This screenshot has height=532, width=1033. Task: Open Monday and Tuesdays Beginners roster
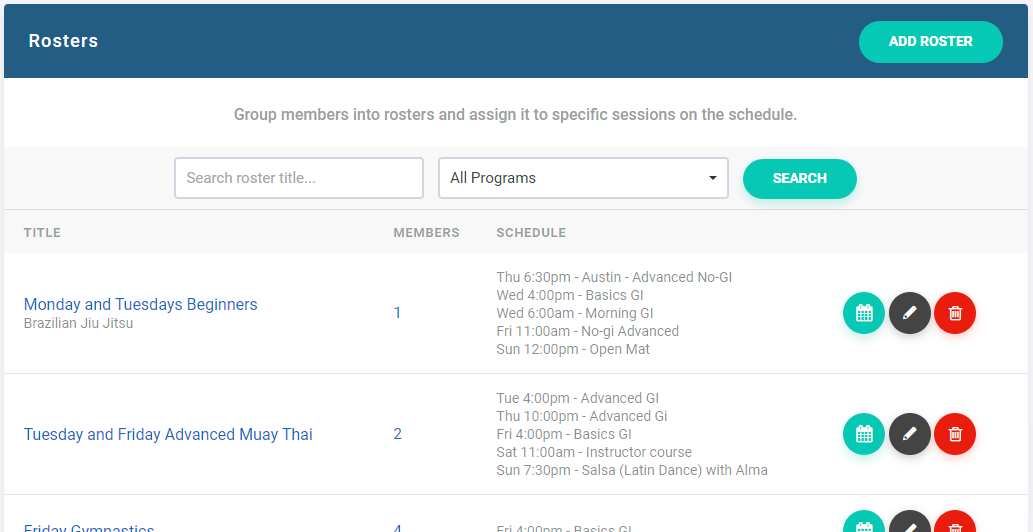(140, 304)
